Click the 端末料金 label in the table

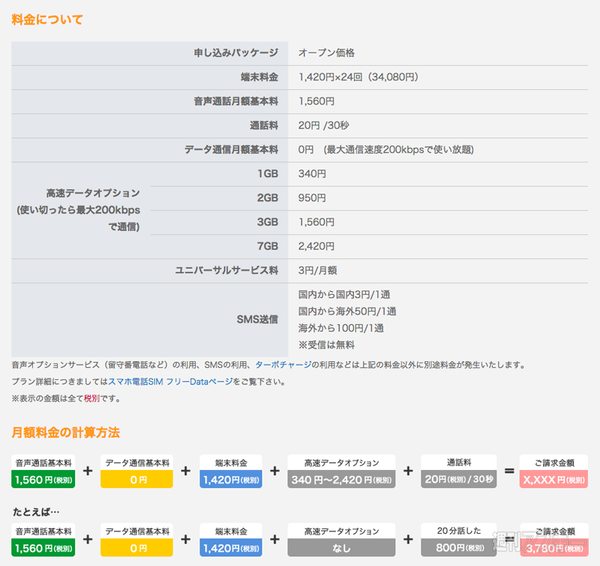pos(259,77)
